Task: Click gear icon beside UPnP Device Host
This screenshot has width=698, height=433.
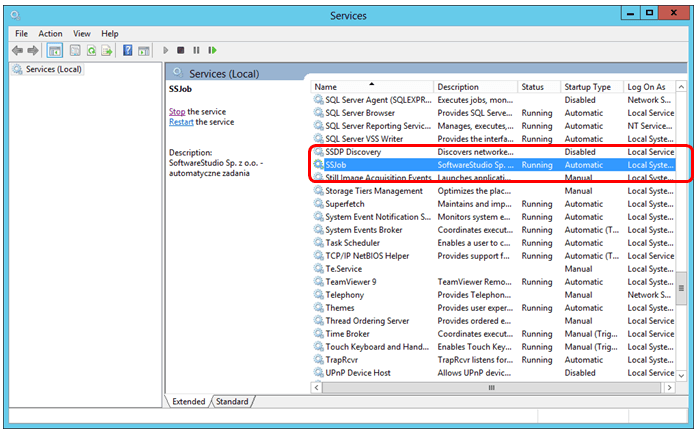Action: tap(318, 372)
